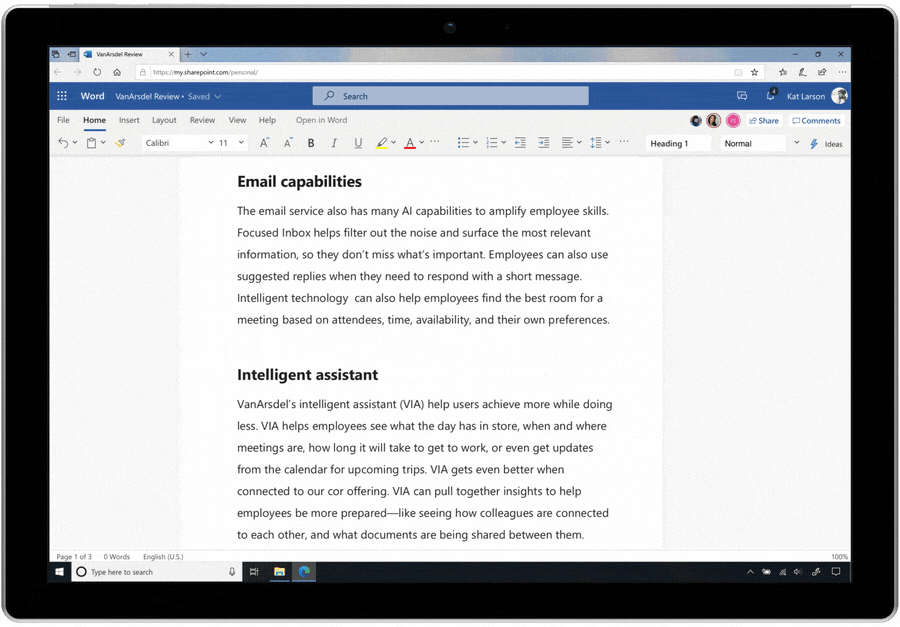The height and width of the screenshot is (627, 900).
Task: Open the Review ribbon tab
Action: (x=202, y=120)
